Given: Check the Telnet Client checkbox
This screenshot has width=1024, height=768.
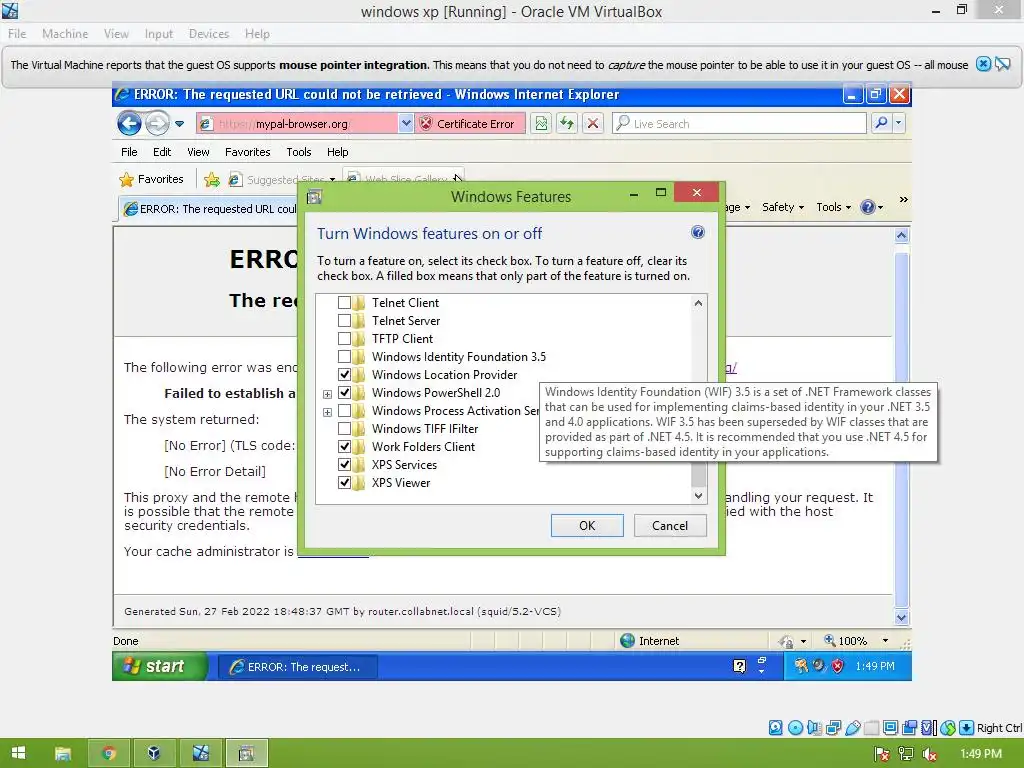Looking at the screenshot, I should coord(344,302).
